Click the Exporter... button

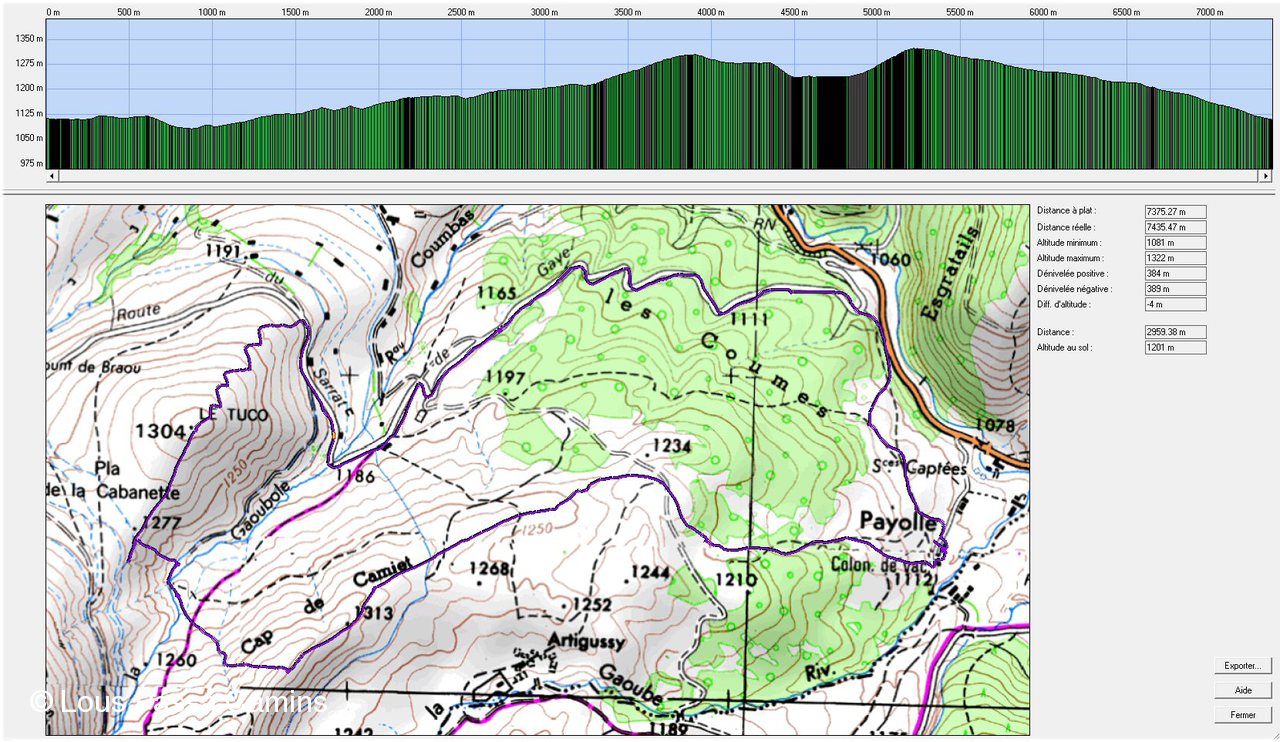point(1243,666)
